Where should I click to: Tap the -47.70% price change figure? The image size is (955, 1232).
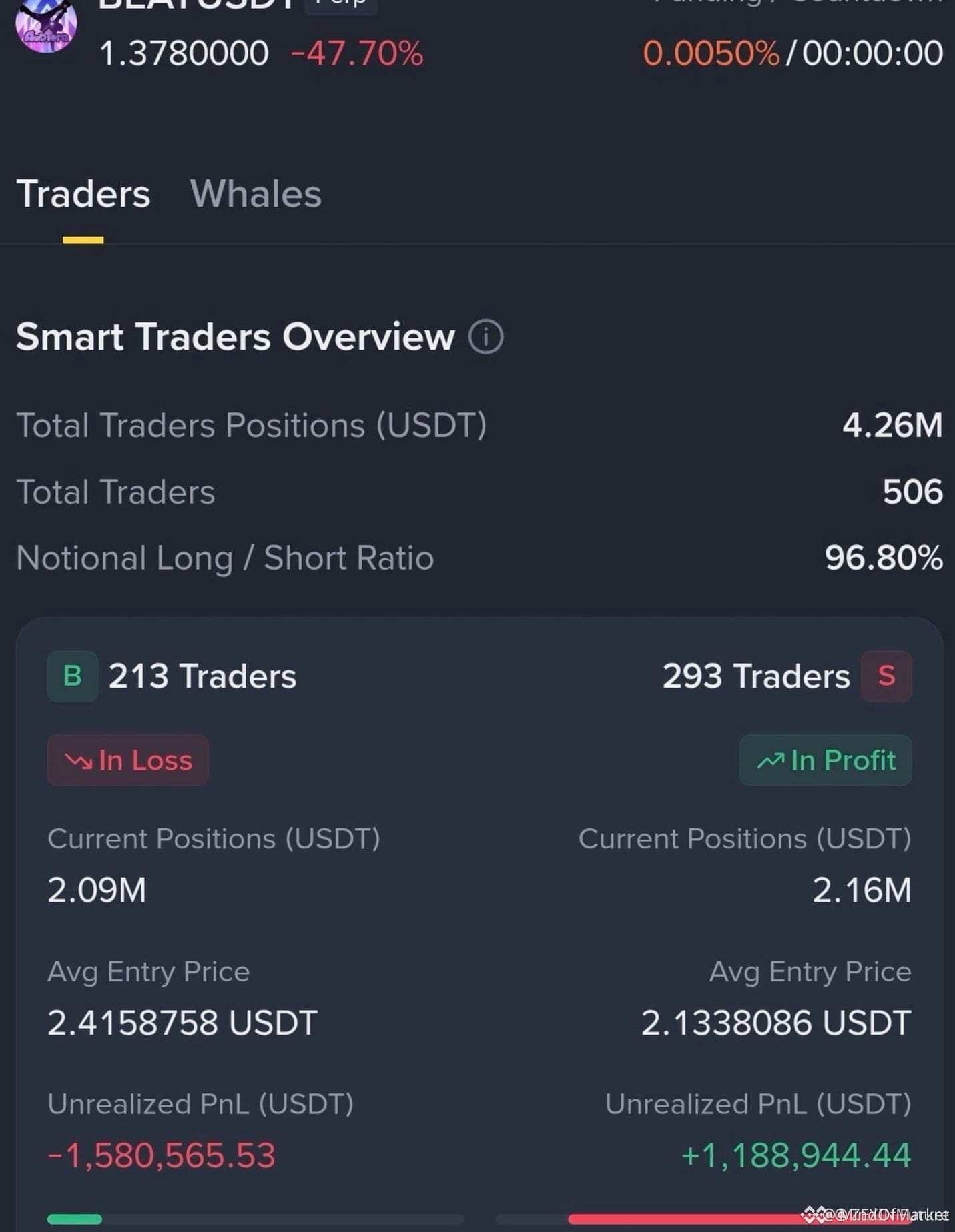coord(357,53)
